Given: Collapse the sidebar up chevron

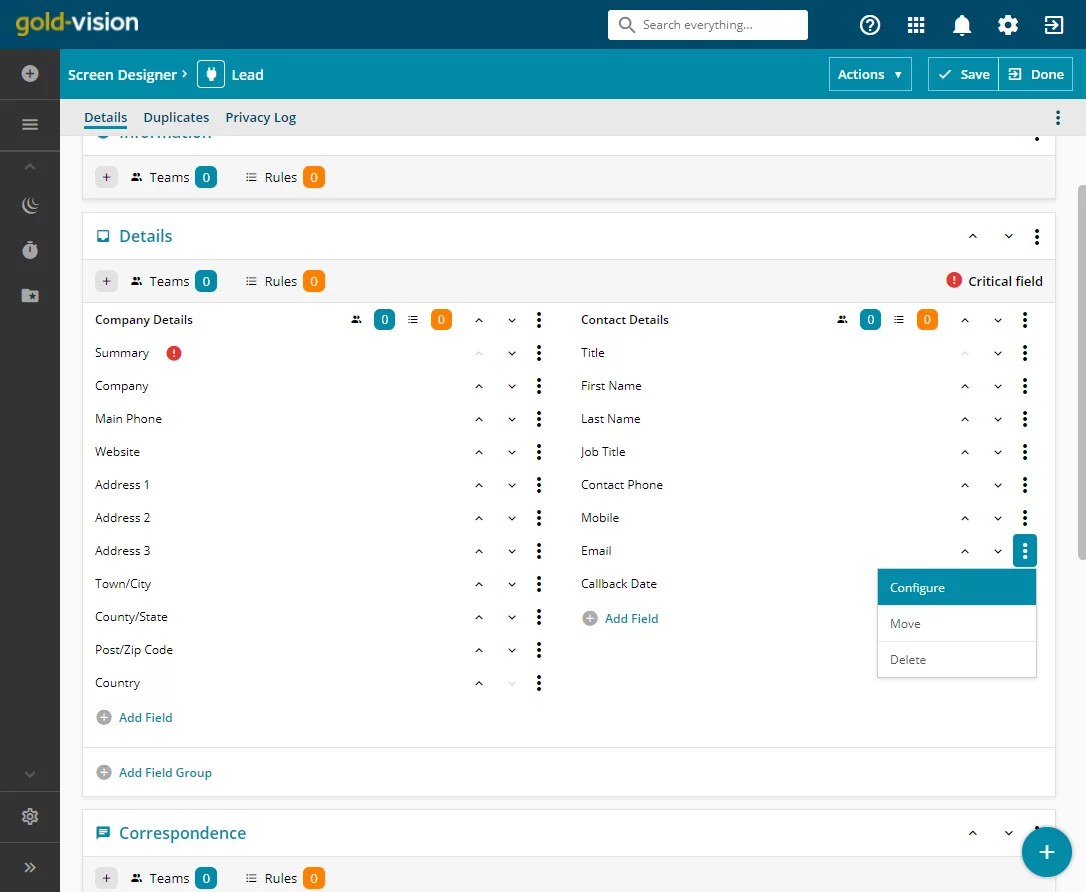Looking at the screenshot, I should coord(30,167).
